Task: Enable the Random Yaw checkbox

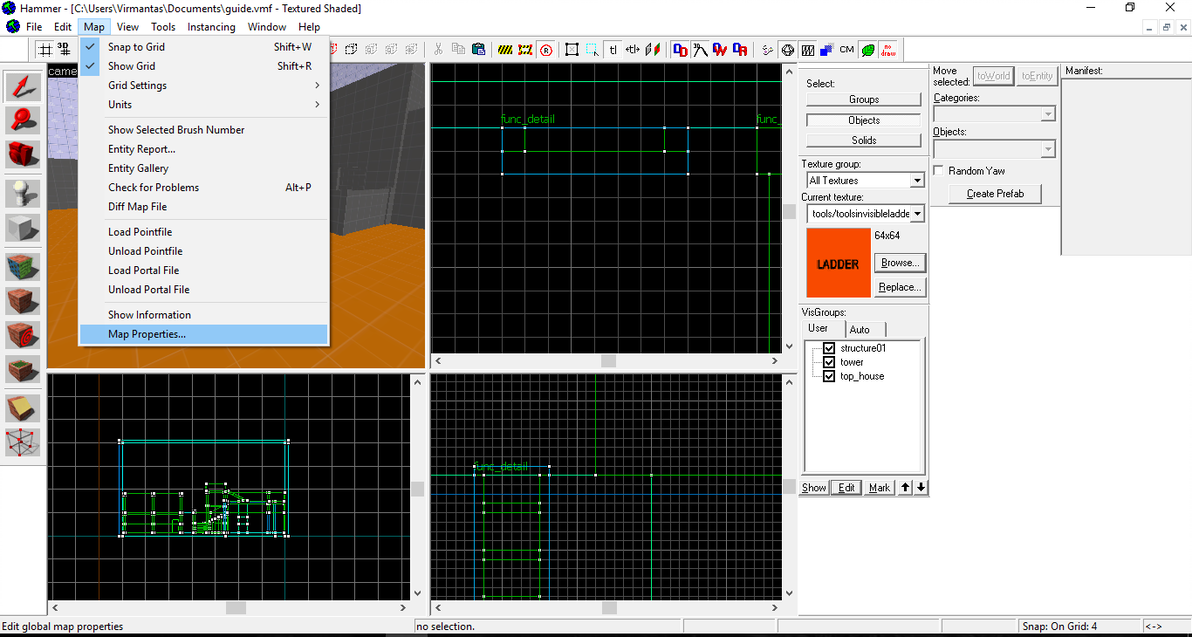Action: tap(938, 171)
